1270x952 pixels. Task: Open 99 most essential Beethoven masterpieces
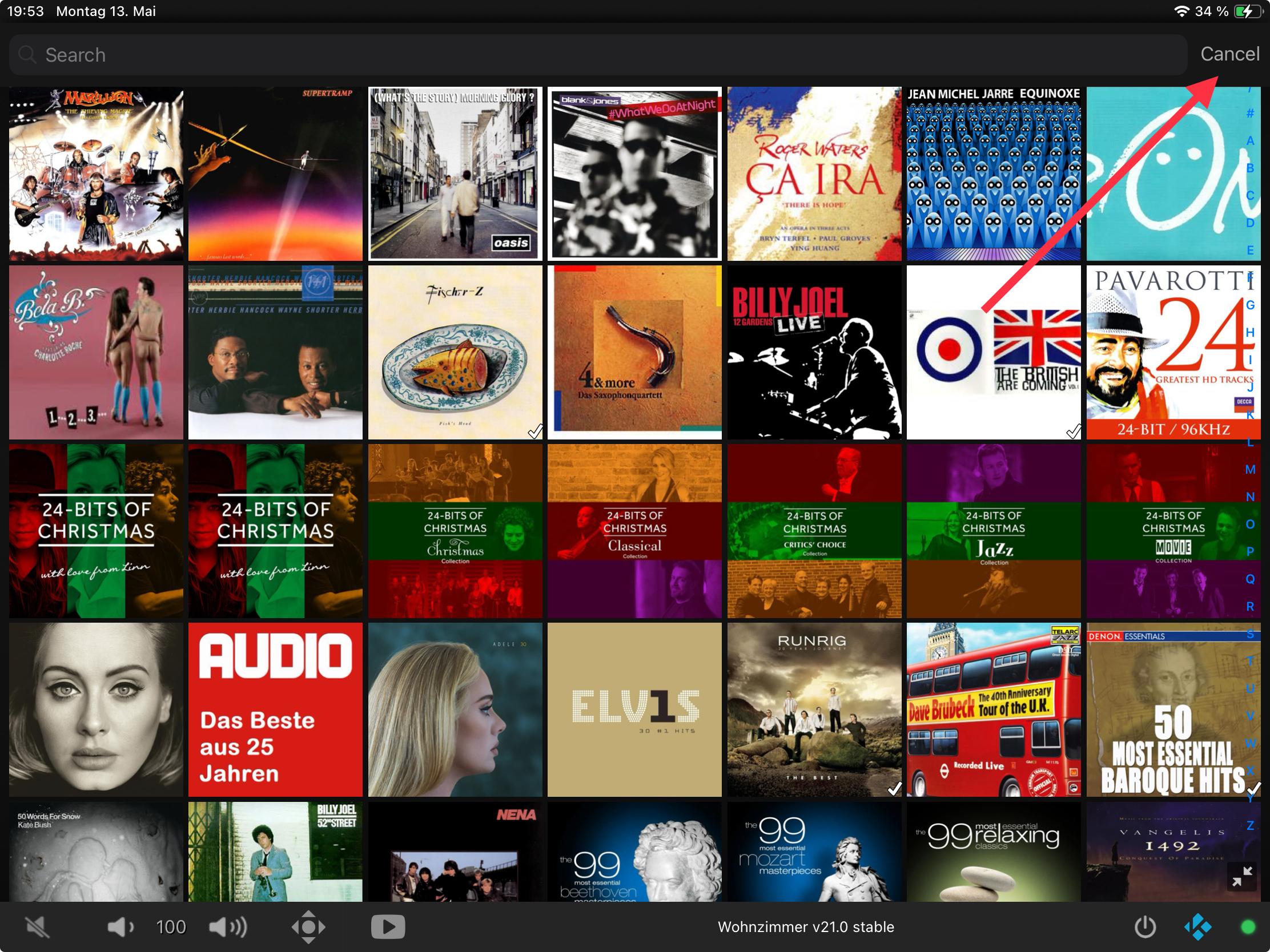(634, 852)
